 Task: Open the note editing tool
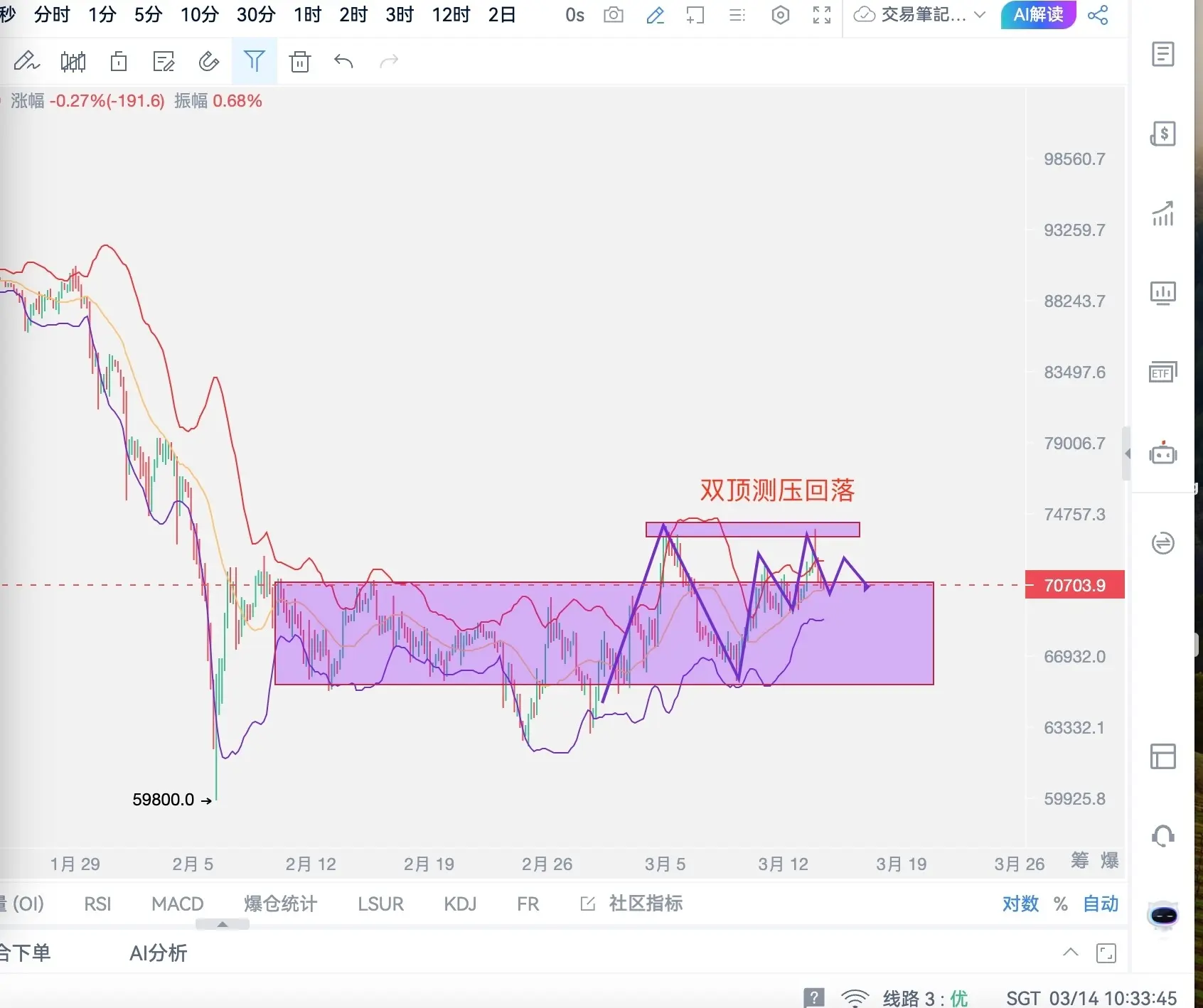[x=164, y=62]
